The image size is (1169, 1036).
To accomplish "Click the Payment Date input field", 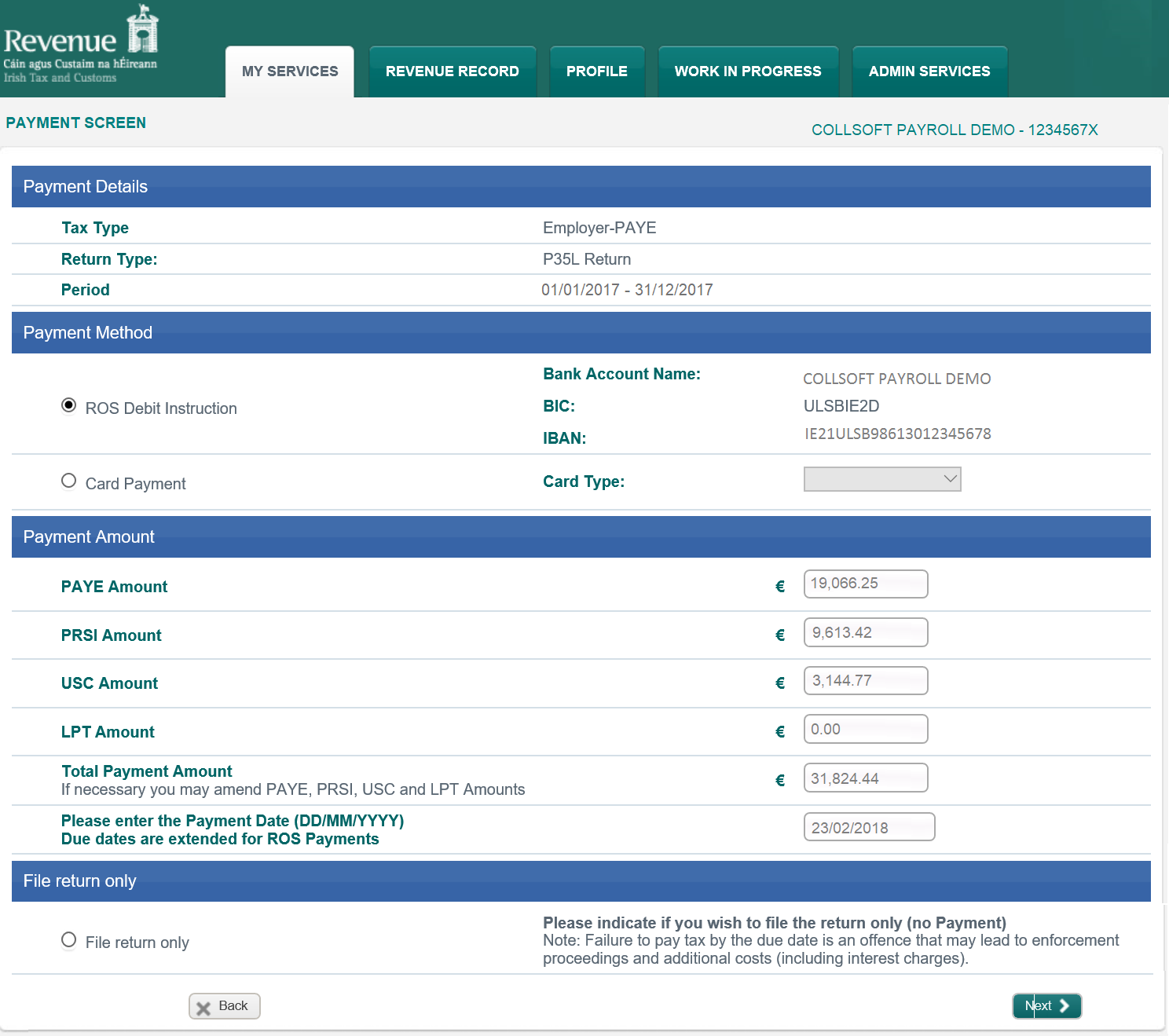I will pos(868,827).
